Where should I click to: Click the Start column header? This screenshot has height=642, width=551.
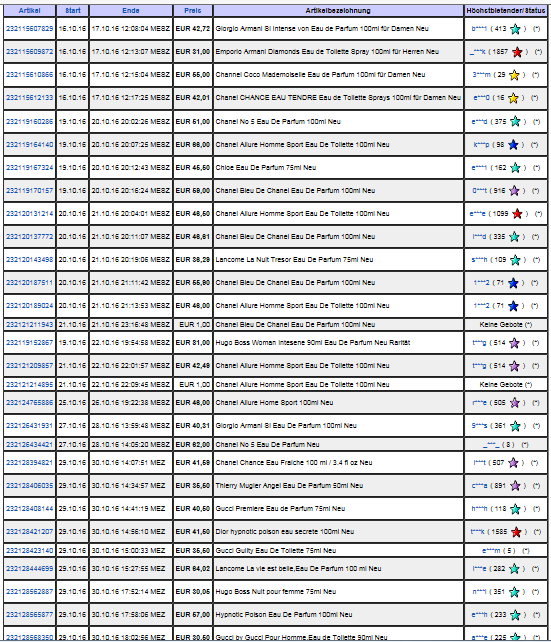(72, 11)
